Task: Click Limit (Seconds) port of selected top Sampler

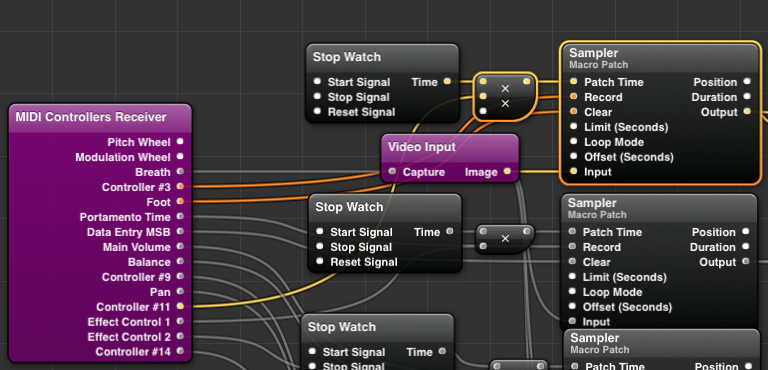Action: coord(574,126)
